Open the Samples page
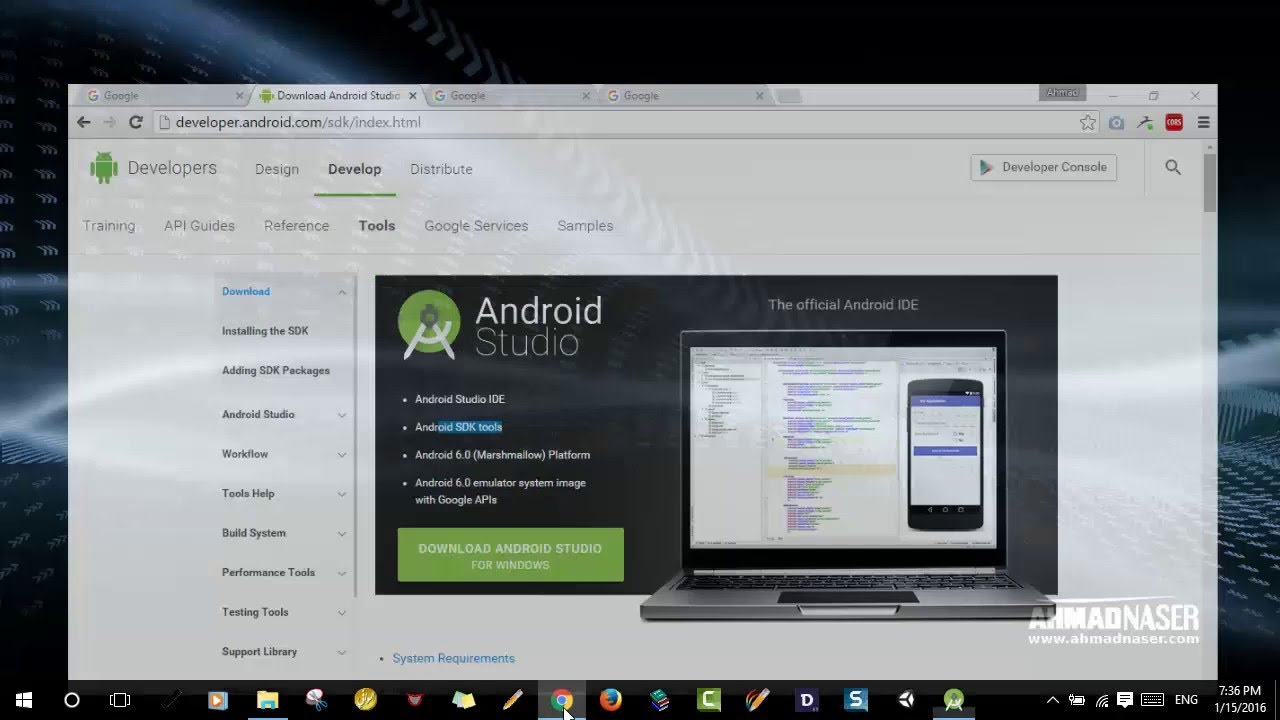Viewport: 1280px width, 720px height. tap(585, 226)
